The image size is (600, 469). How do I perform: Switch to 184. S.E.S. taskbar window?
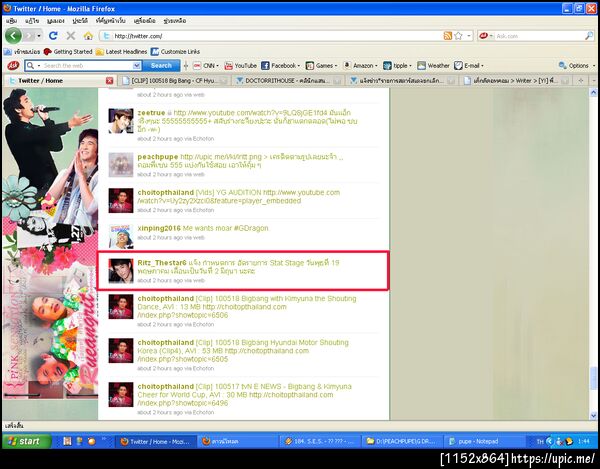point(320,441)
